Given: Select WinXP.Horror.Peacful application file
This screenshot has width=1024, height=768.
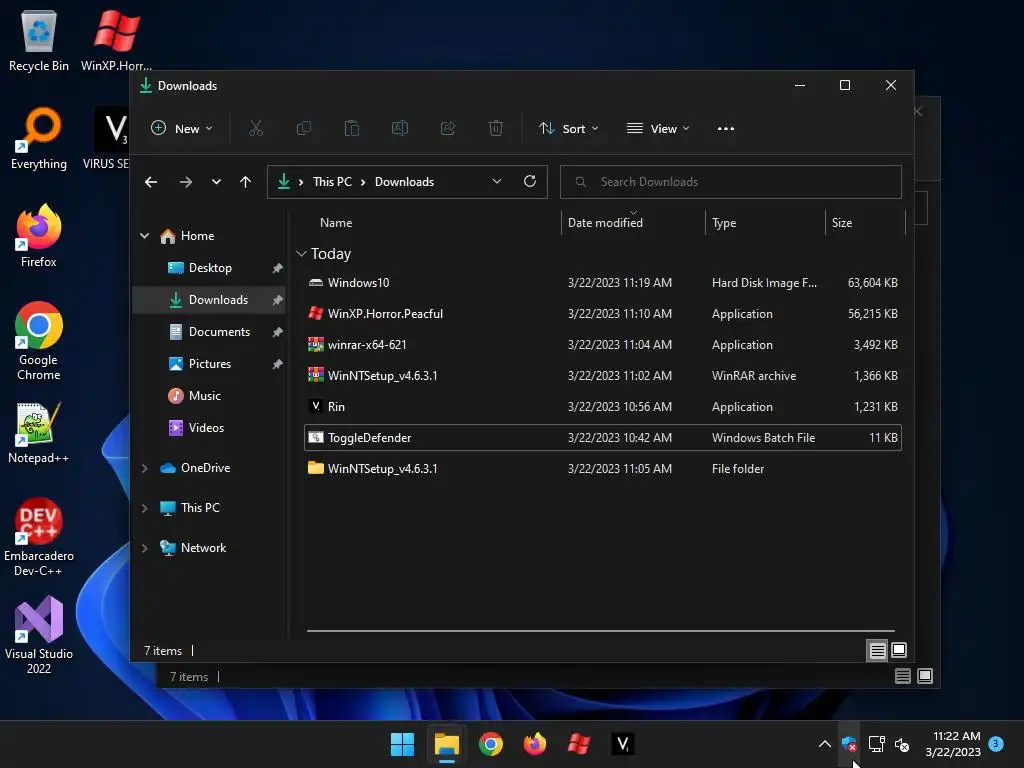Looking at the screenshot, I should (603, 313).
